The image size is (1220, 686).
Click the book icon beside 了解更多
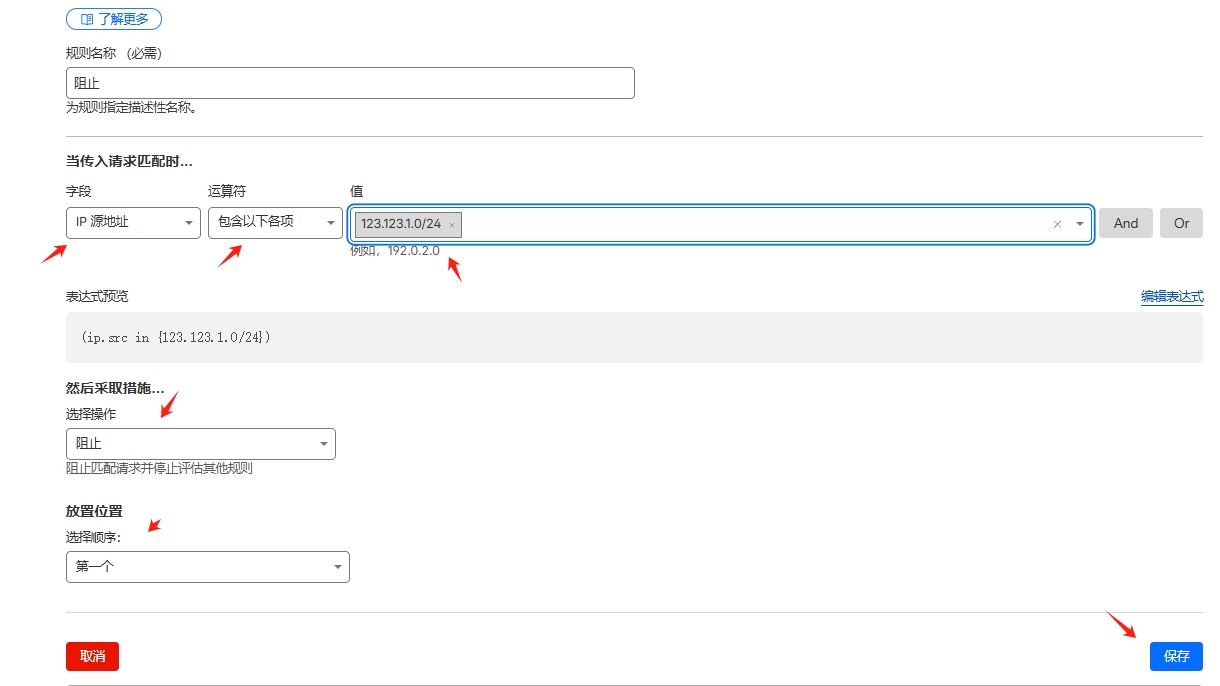(x=87, y=19)
